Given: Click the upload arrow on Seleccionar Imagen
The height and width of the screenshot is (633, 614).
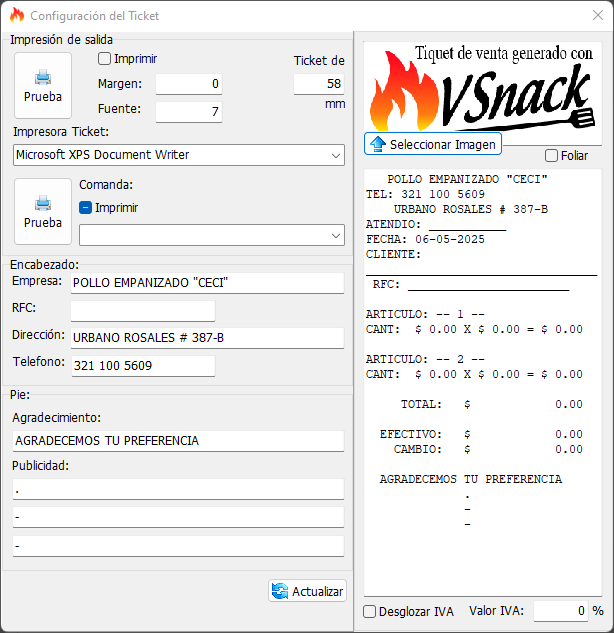Looking at the screenshot, I should pyautogui.click(x=378, y=144).
